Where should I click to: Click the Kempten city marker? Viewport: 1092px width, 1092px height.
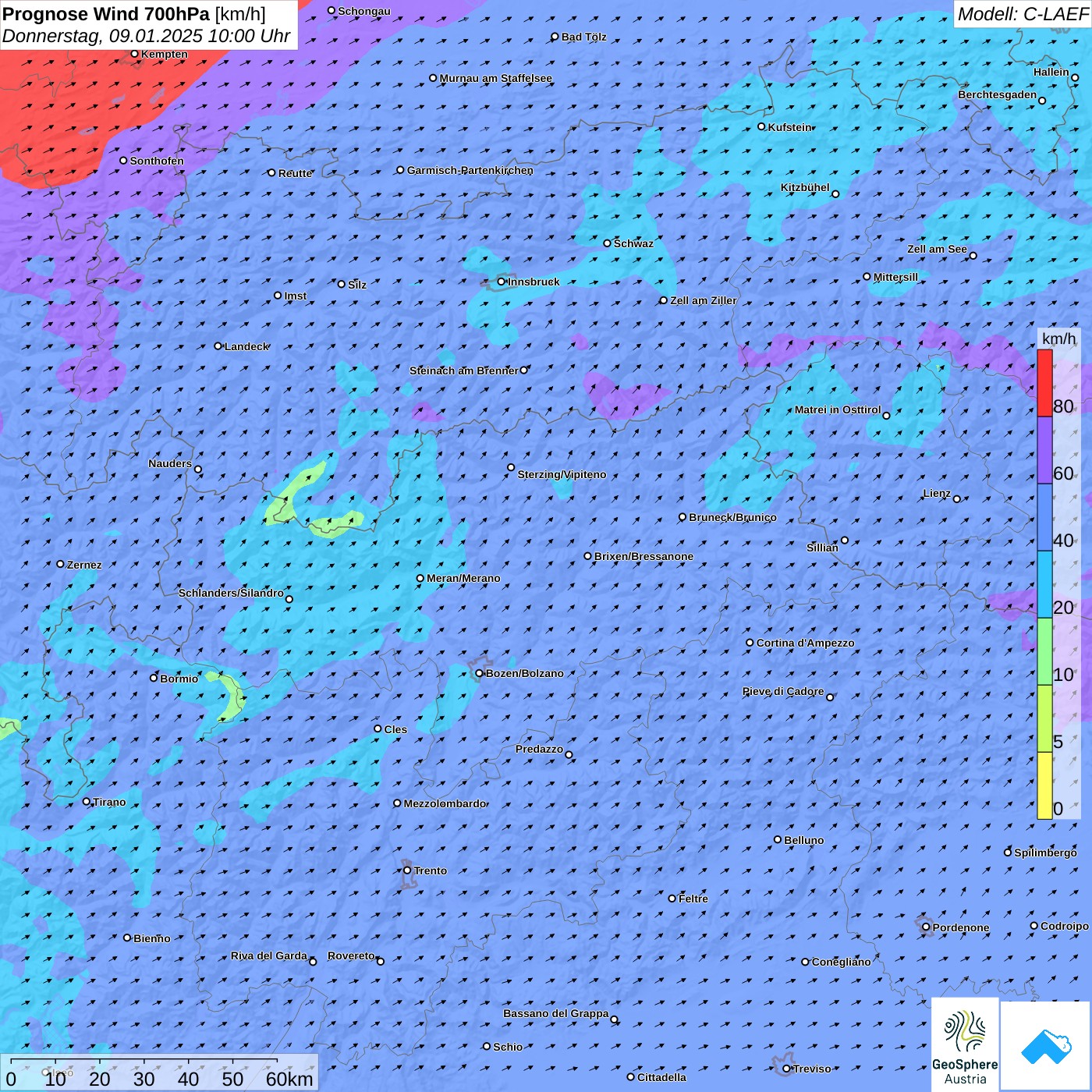click(x=135, y=54)
